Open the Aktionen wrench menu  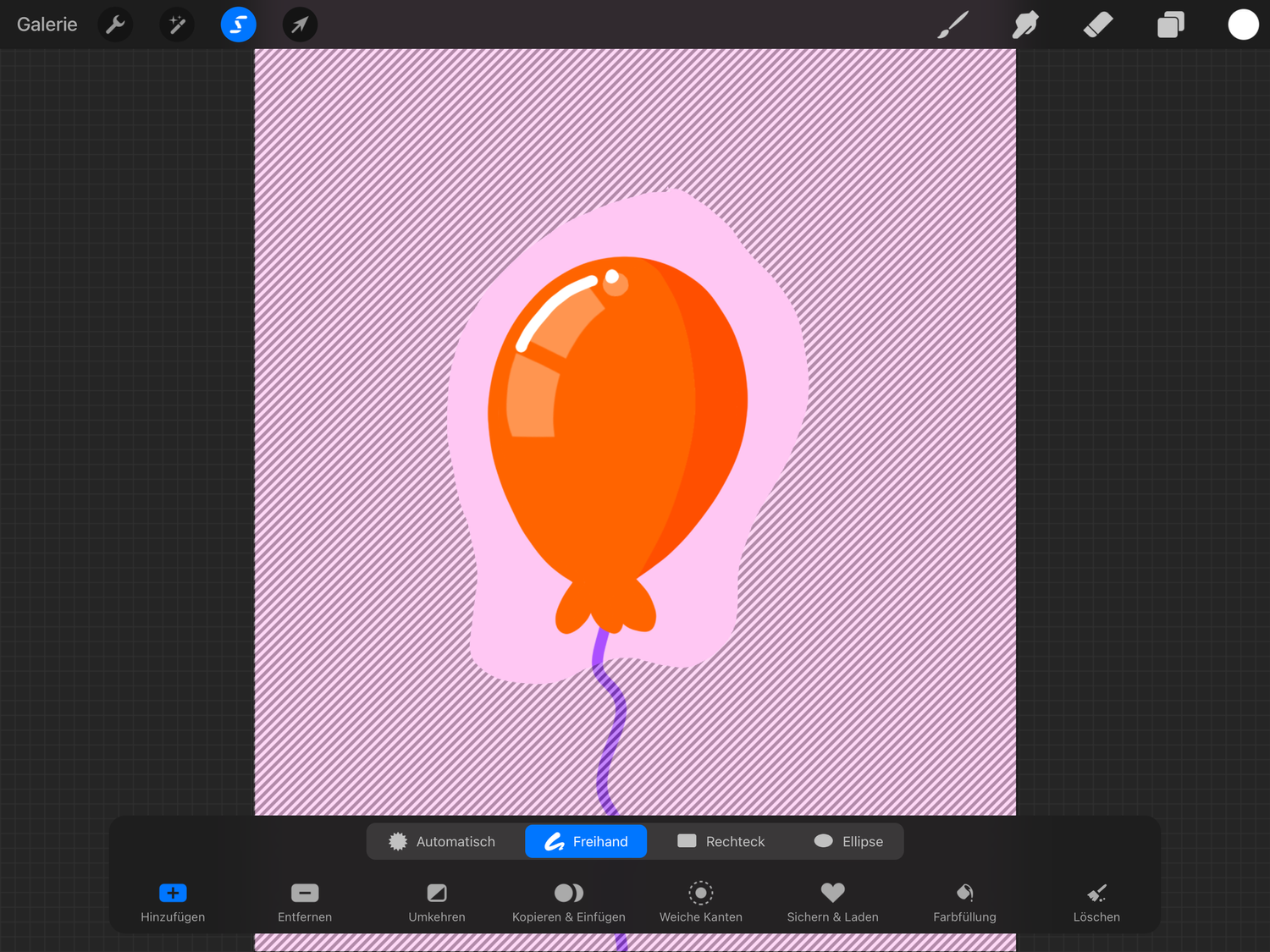[115, 25]
